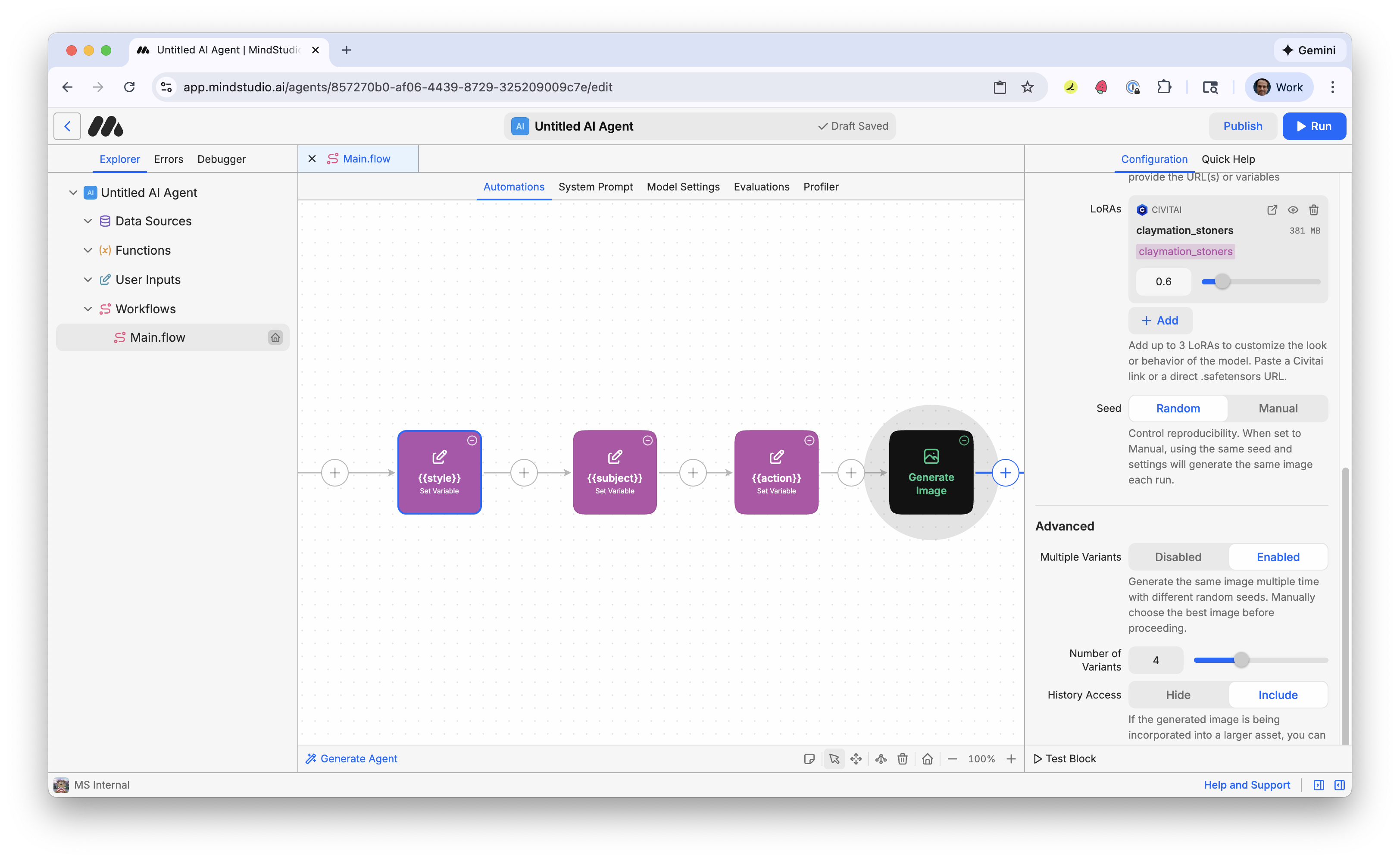Click the home icon in canvas toolbar
The width and height of the screenshot is (1400, 861).
927,758
